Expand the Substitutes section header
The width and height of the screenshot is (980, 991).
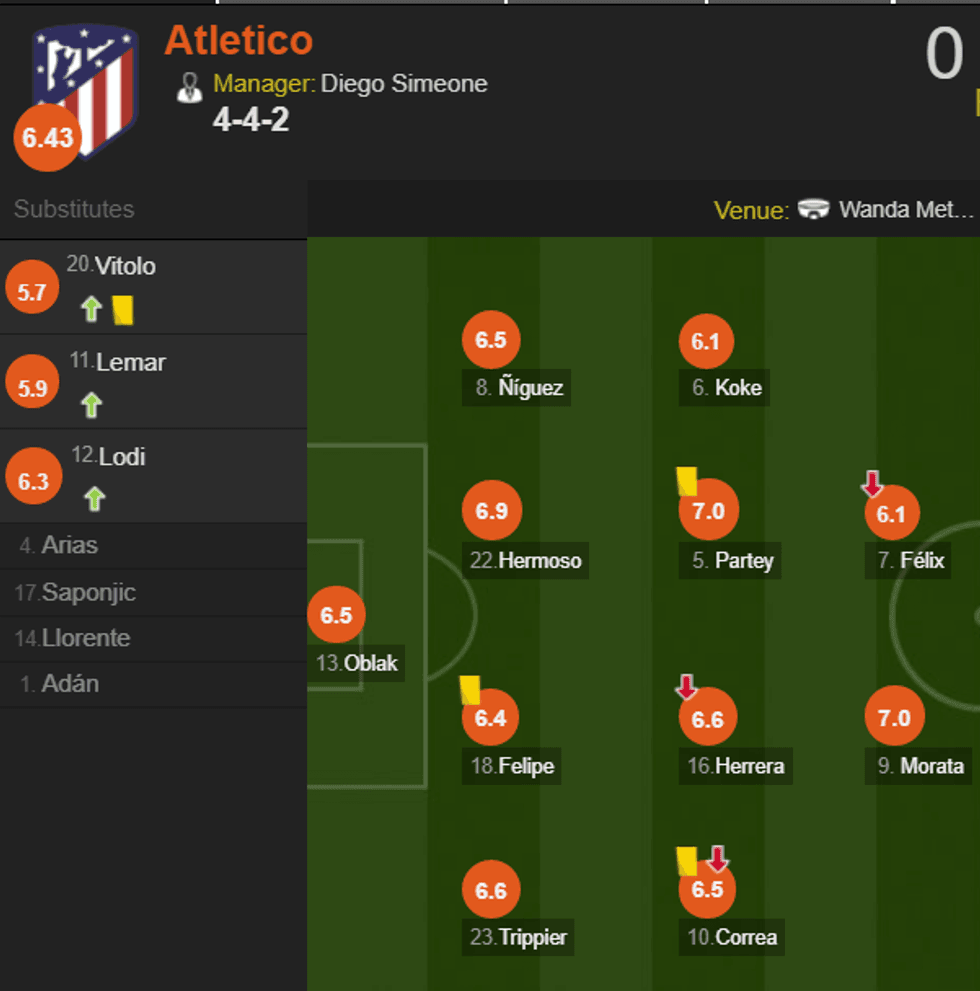(x=74, y=209)
